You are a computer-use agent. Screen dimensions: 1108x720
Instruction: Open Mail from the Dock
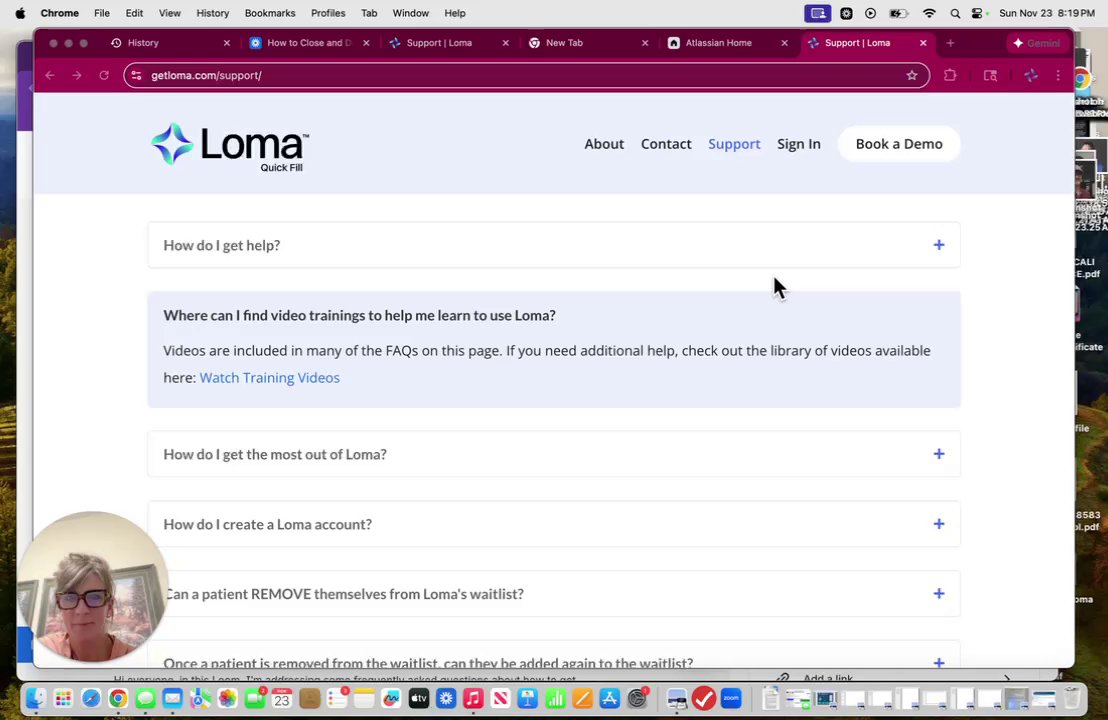point(172,699)
